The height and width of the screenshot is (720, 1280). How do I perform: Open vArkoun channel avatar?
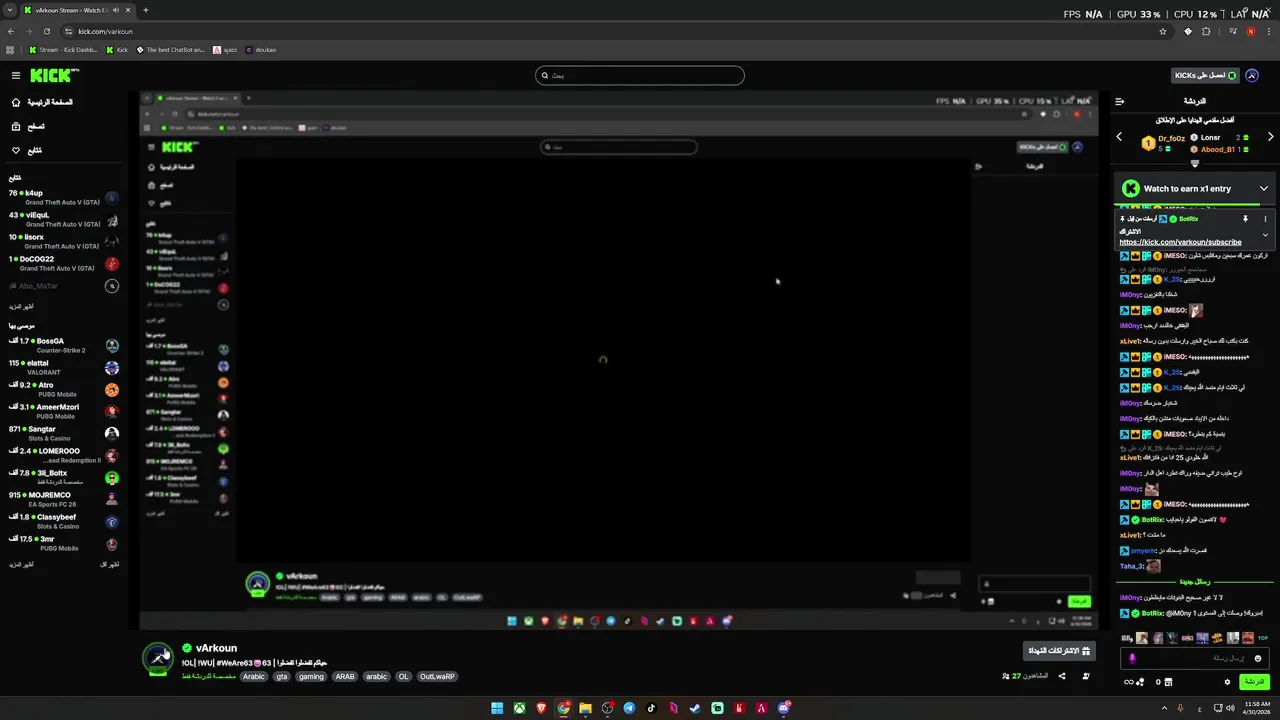[x=157, y=659]
